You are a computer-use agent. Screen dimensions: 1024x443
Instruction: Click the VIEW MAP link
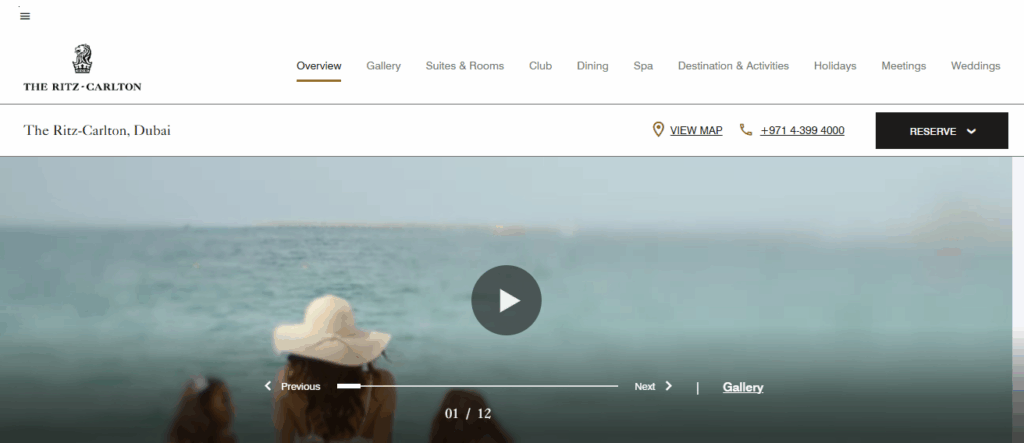[x=696, y=131]
